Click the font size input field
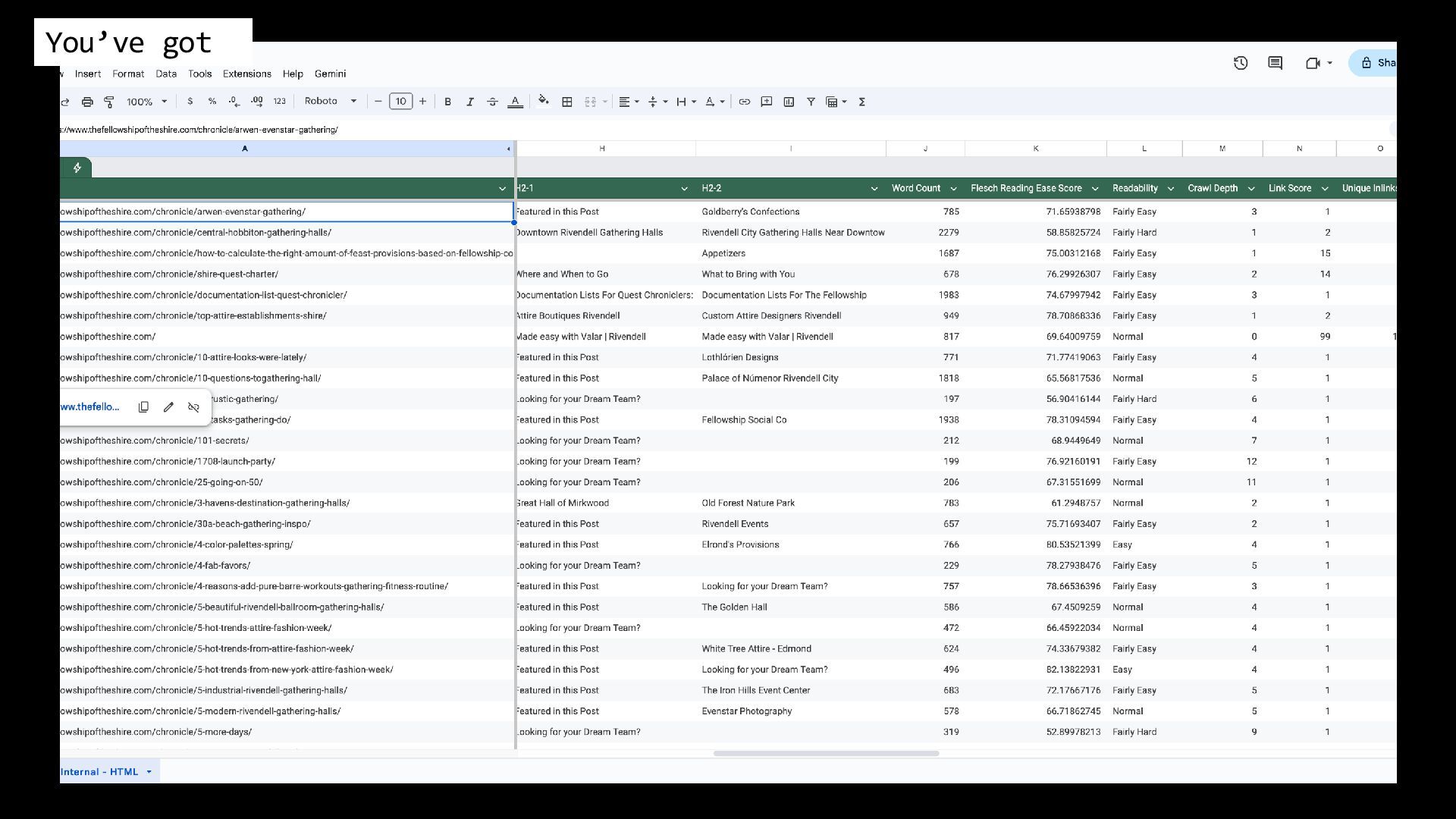This screenshot has width=1456, height=819. tap(400, 102)
